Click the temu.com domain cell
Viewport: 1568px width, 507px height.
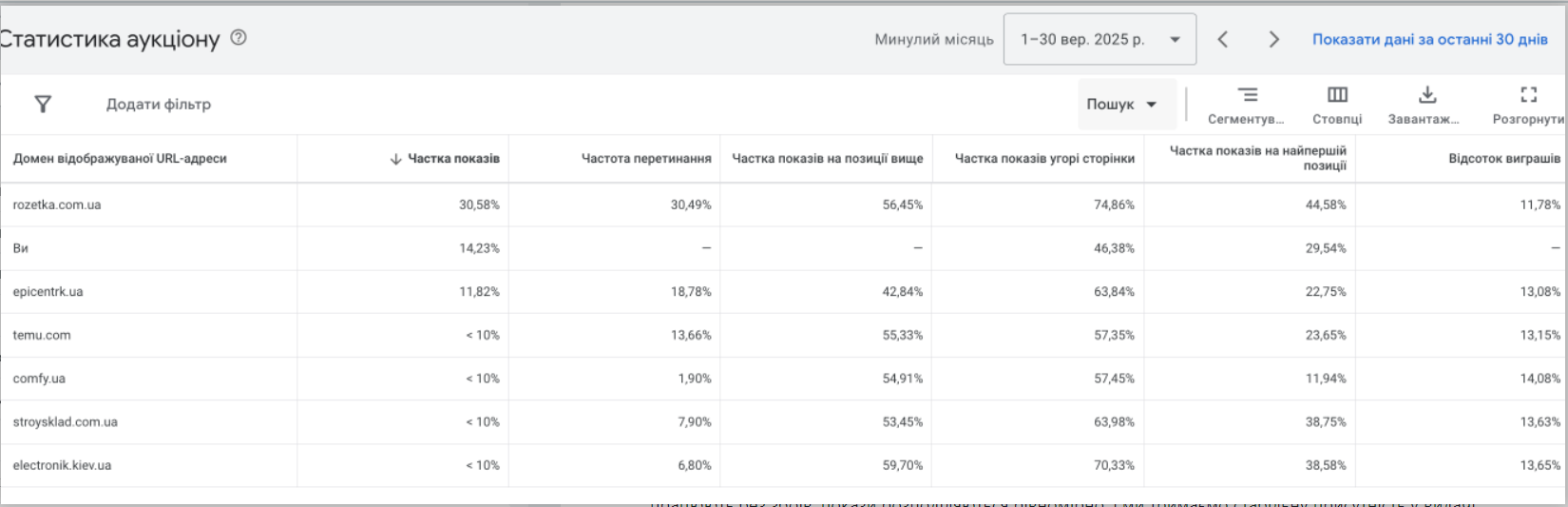coord(42,335)
